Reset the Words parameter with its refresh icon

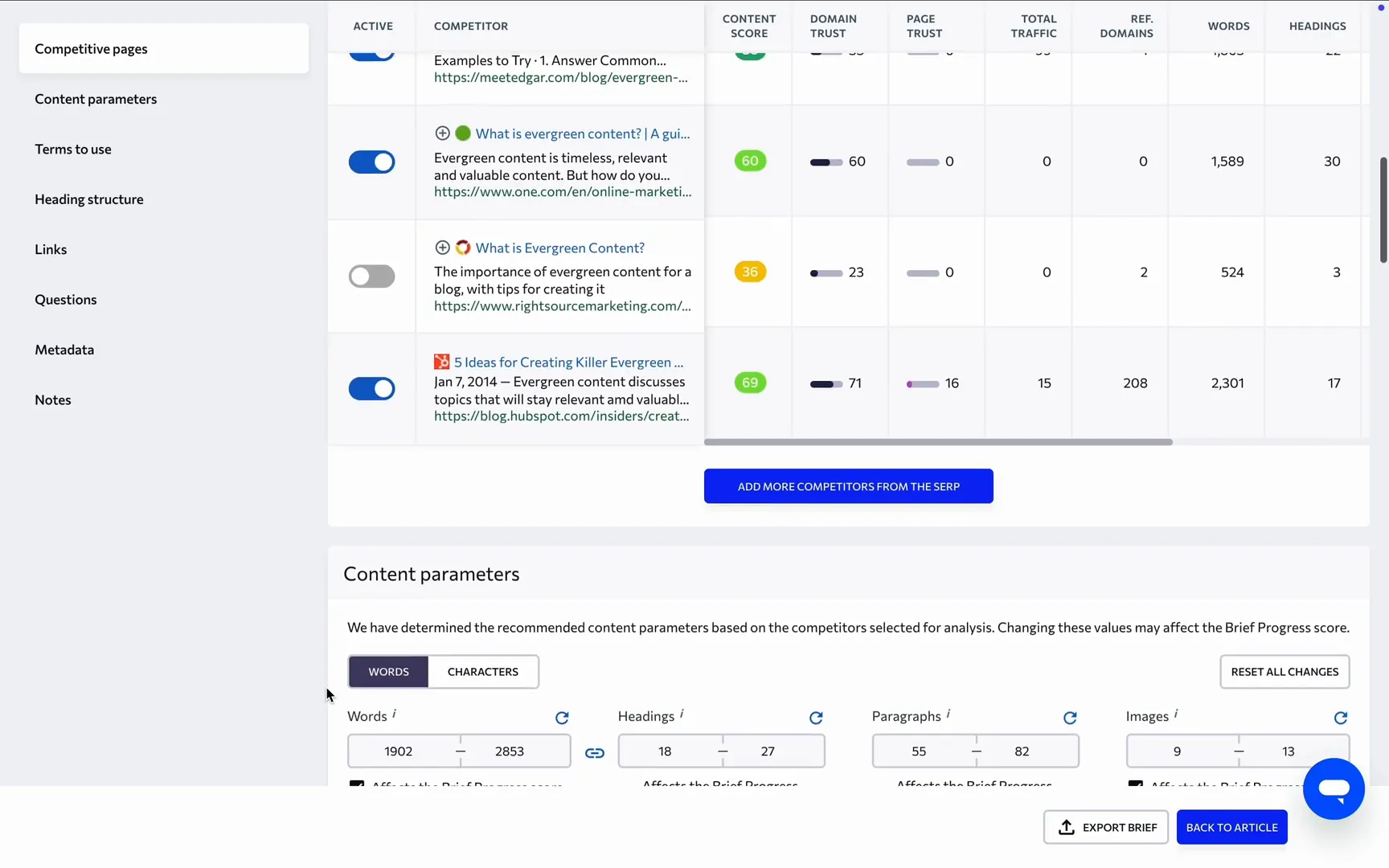[563, 718]
